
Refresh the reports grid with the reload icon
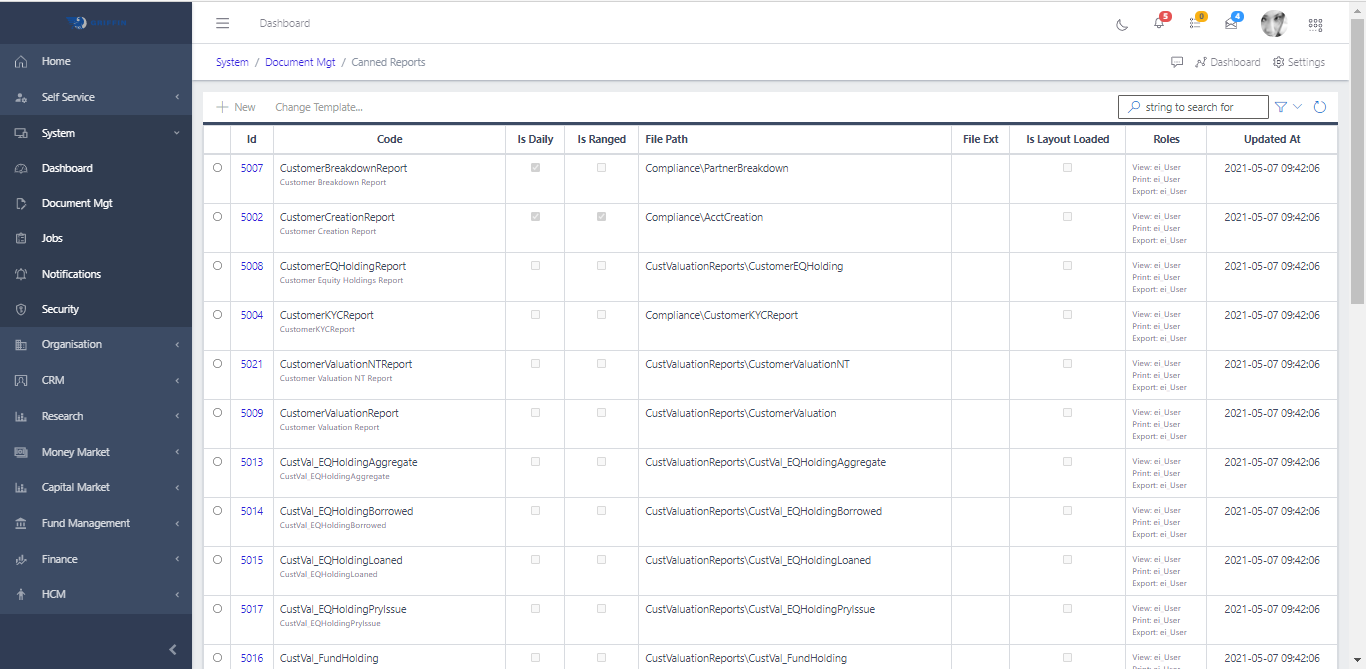pyautogui.click(x=1320, y=106)
